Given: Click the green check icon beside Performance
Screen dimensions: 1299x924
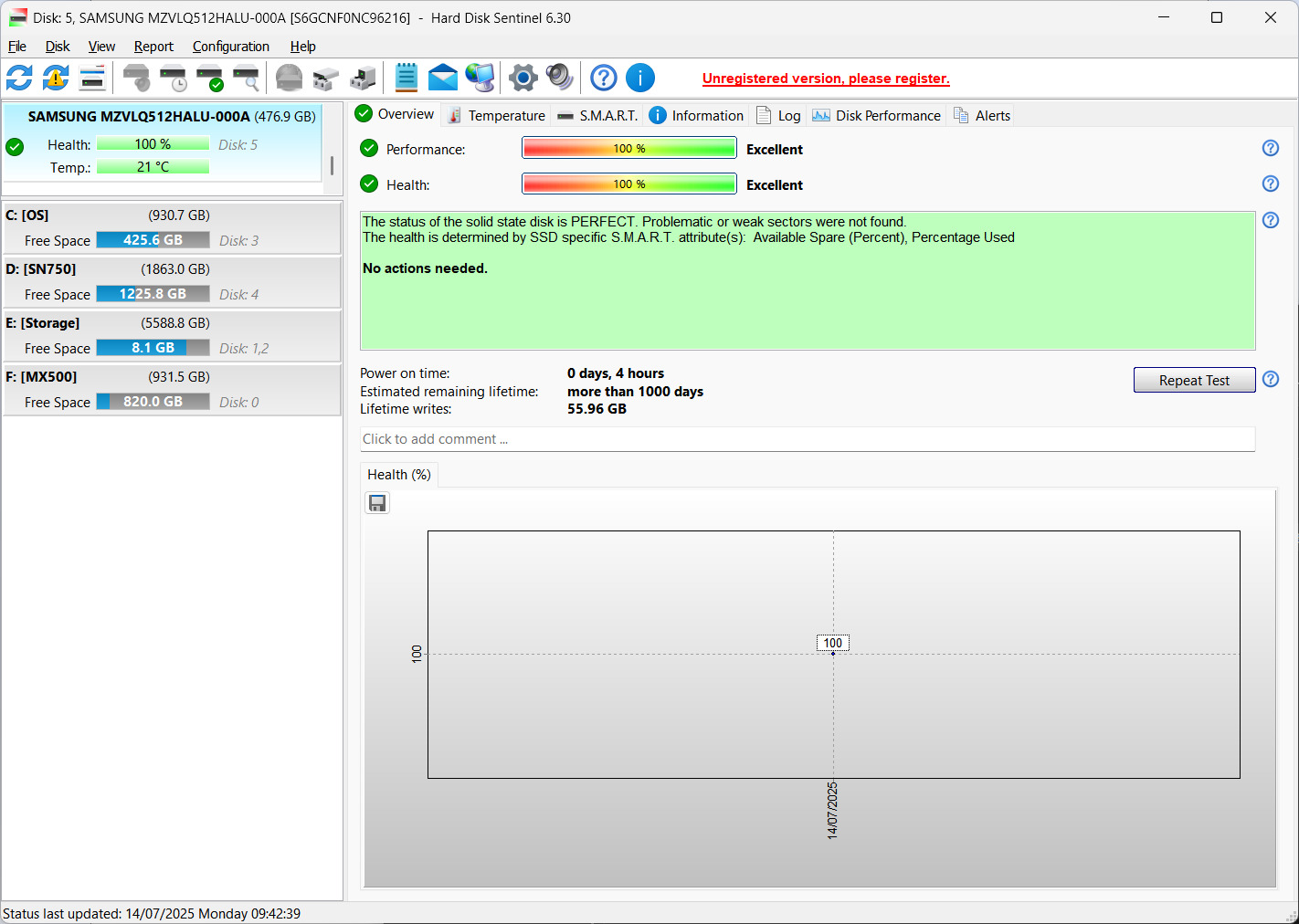Looking at the screenshot, I should pos(369,148).
